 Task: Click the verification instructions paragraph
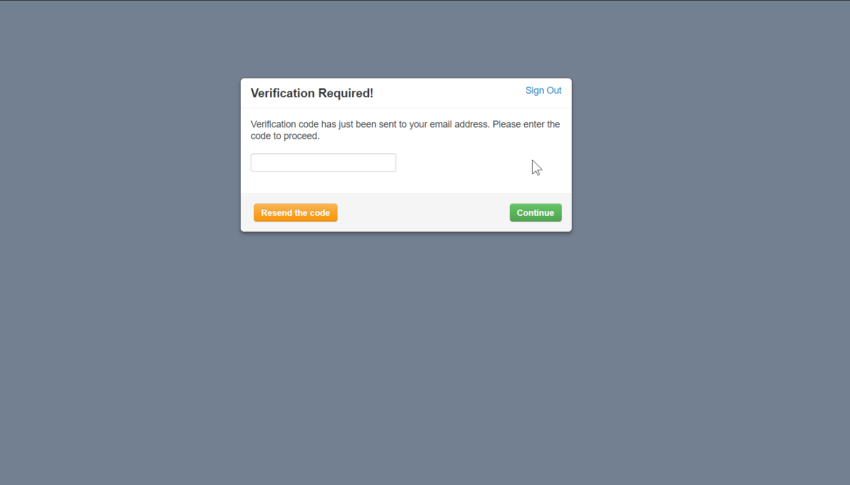[x=405, y=130]
